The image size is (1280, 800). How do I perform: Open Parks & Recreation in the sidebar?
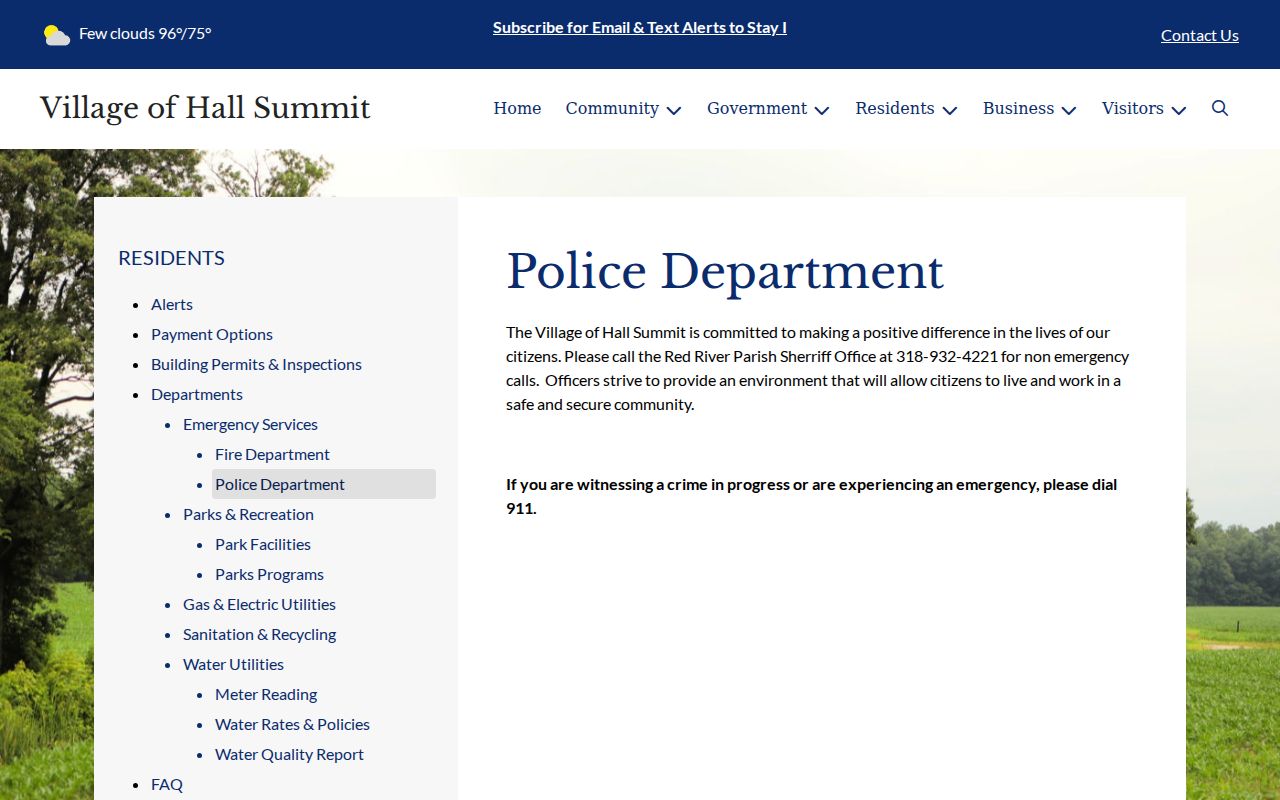[248, 514]
